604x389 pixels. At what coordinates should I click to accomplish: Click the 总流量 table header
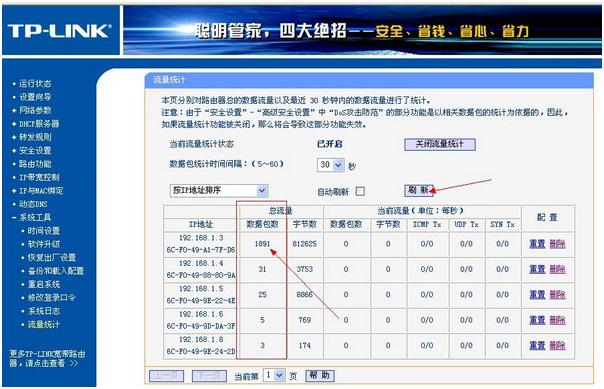click(280, 211)
